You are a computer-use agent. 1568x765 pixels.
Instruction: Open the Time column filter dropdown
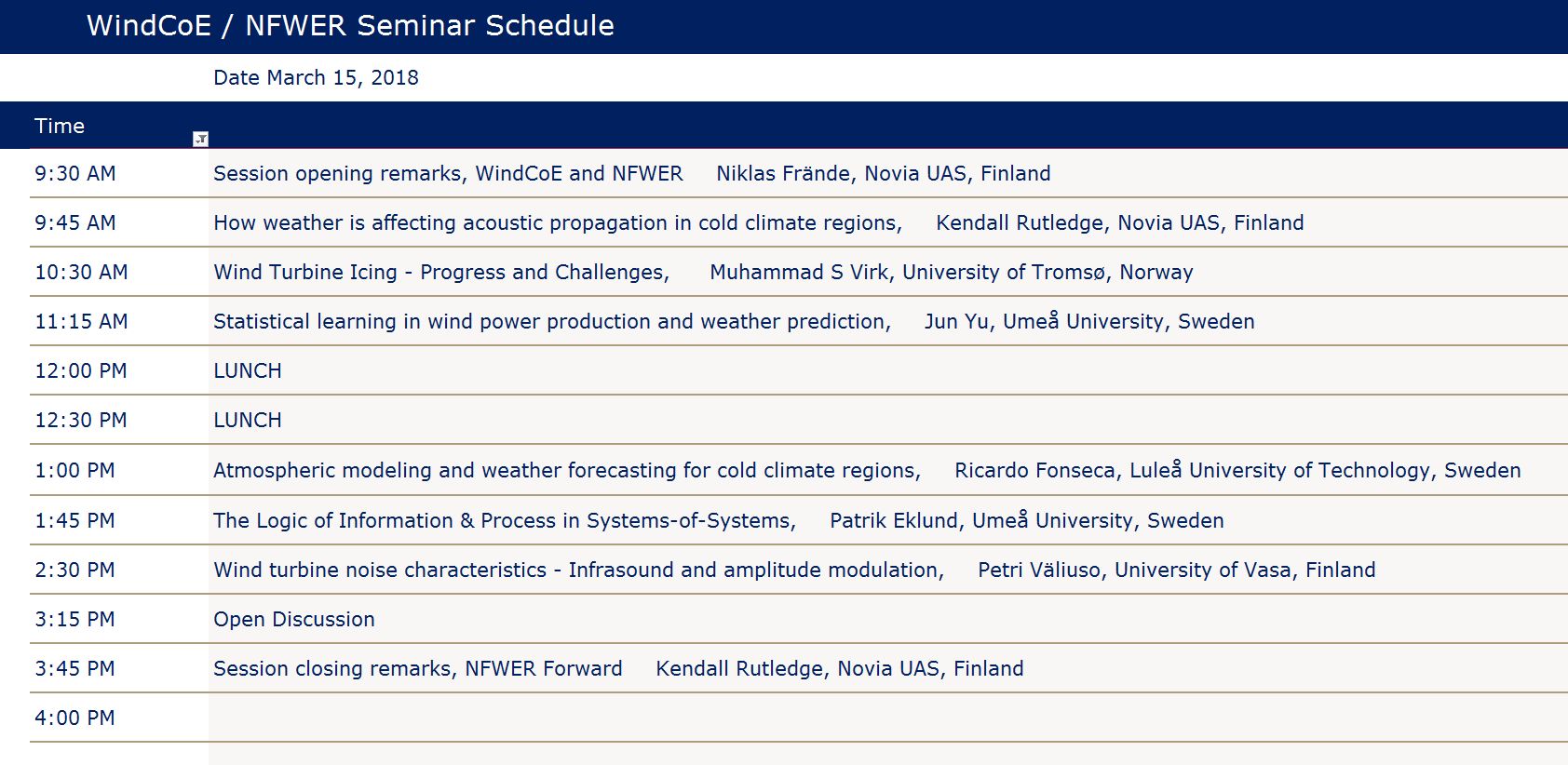(x=200, y=139)
